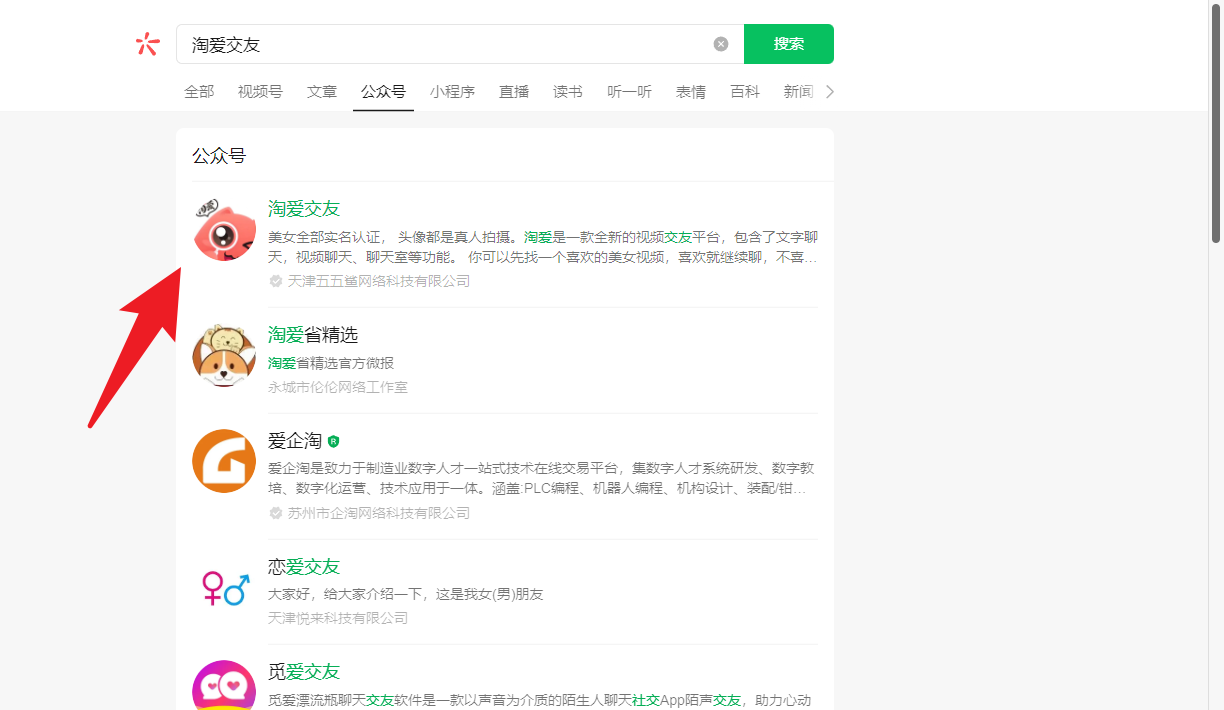Click the red WeChat Search logo icon
The image size is (1224, 710).
pos(147,44)
